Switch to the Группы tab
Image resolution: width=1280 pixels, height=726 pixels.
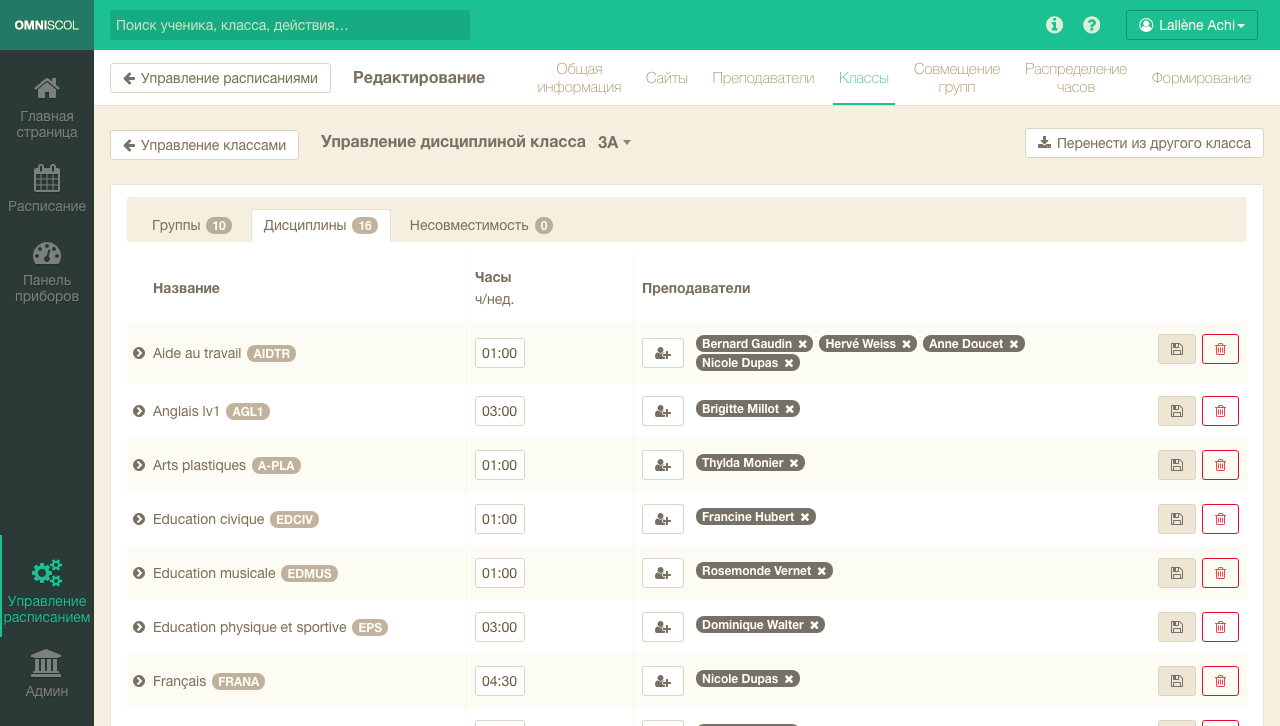coord(190,225)
